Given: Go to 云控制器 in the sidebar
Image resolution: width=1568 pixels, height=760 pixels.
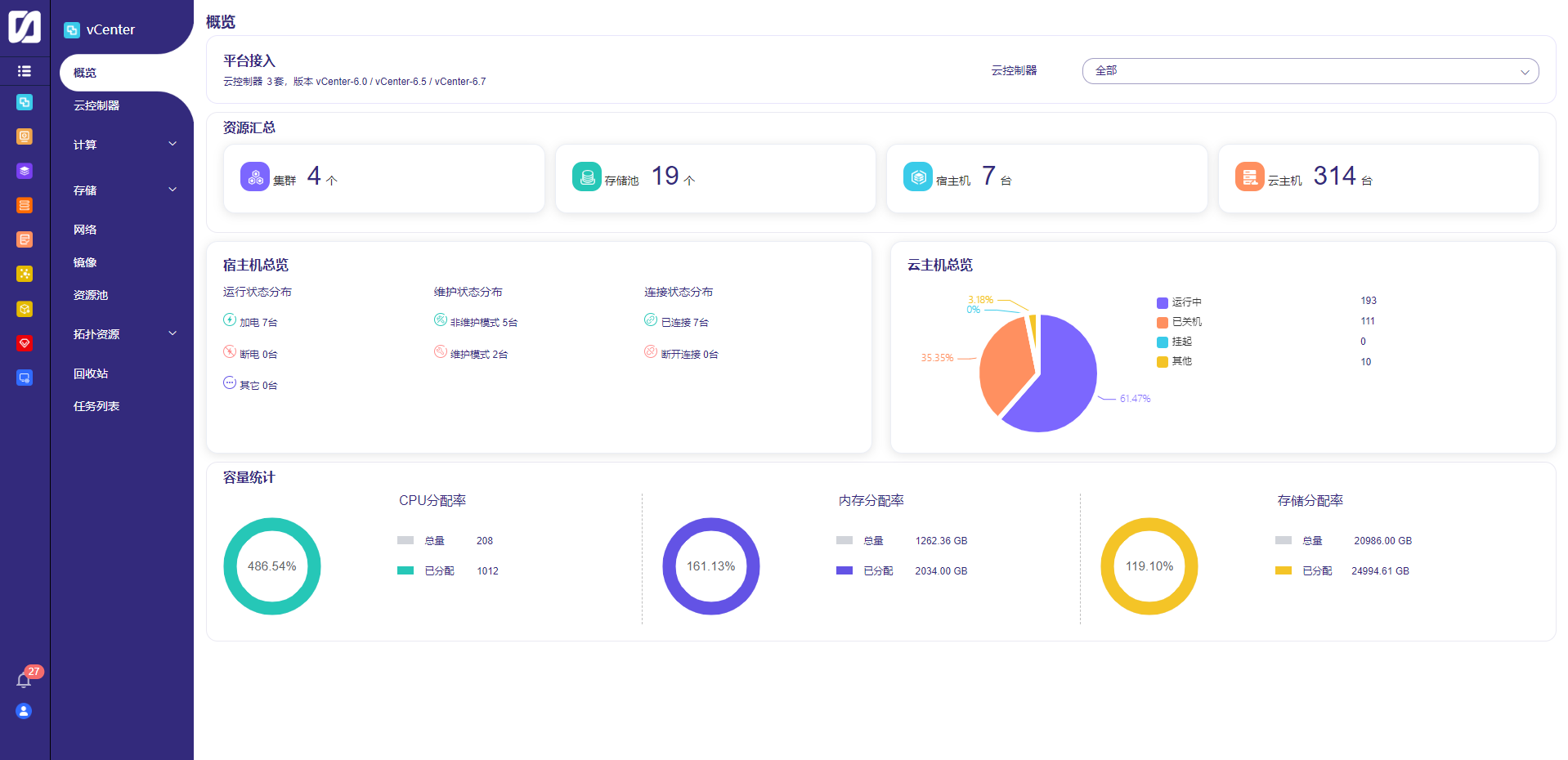Looking at the screenshot, I should click(x=96, y=105).
